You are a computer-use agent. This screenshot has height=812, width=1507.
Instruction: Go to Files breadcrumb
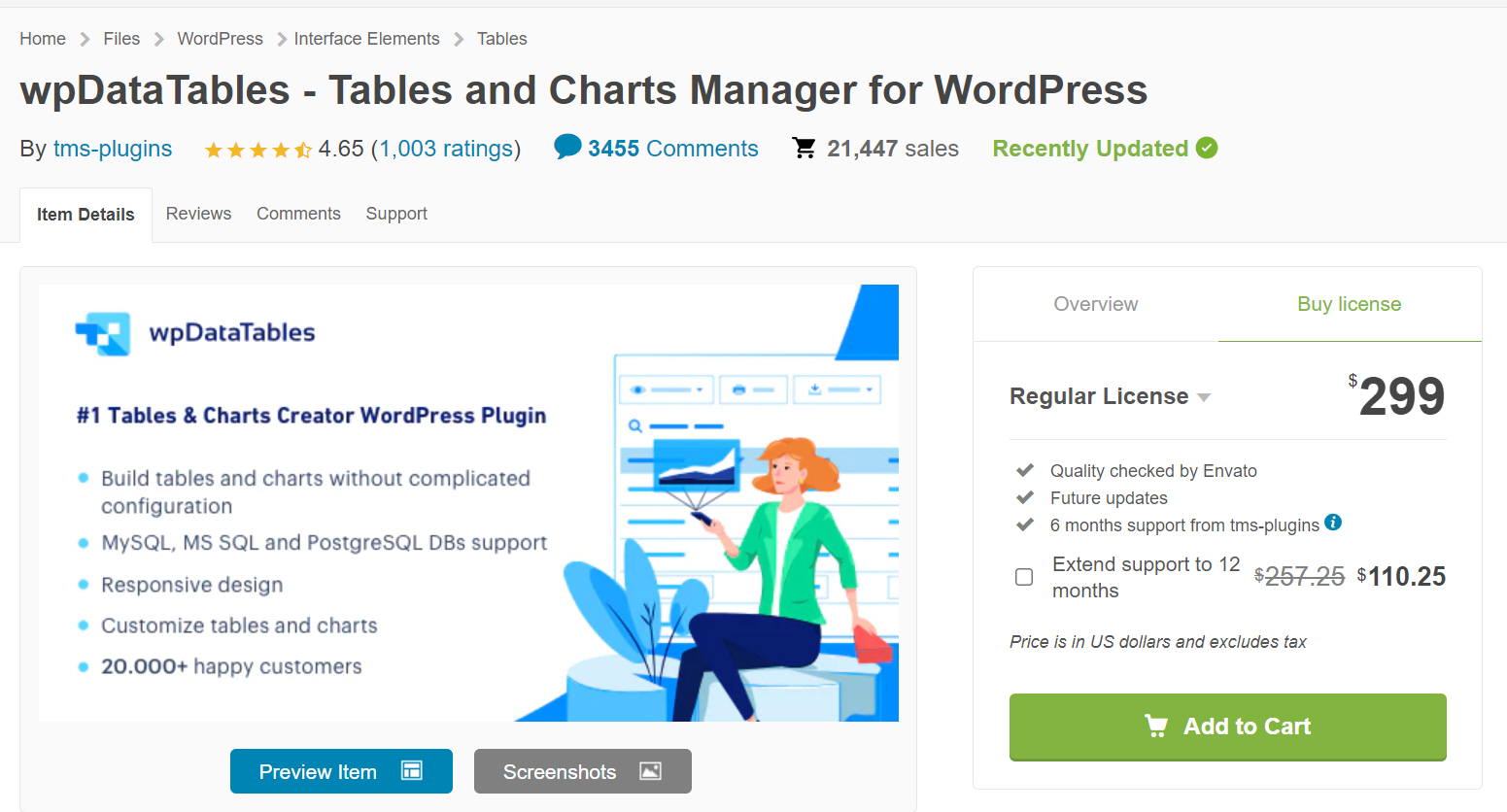121,39
